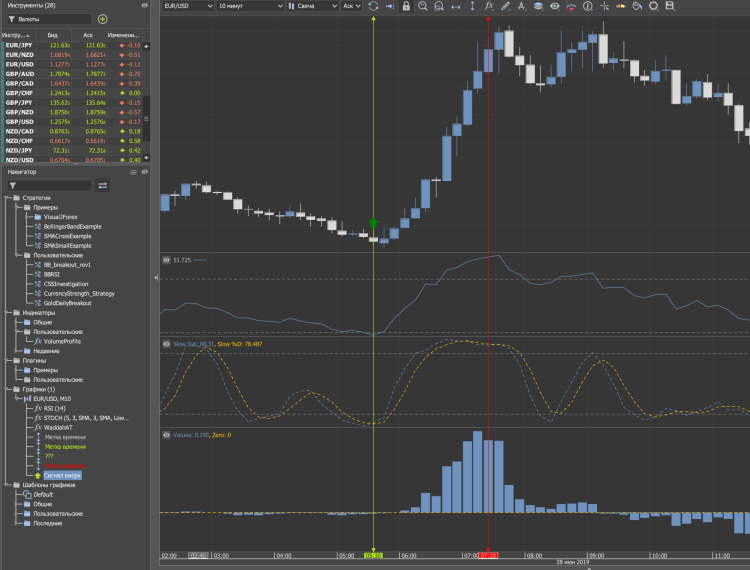Click the green plus add instrument button

coord(102,19)
